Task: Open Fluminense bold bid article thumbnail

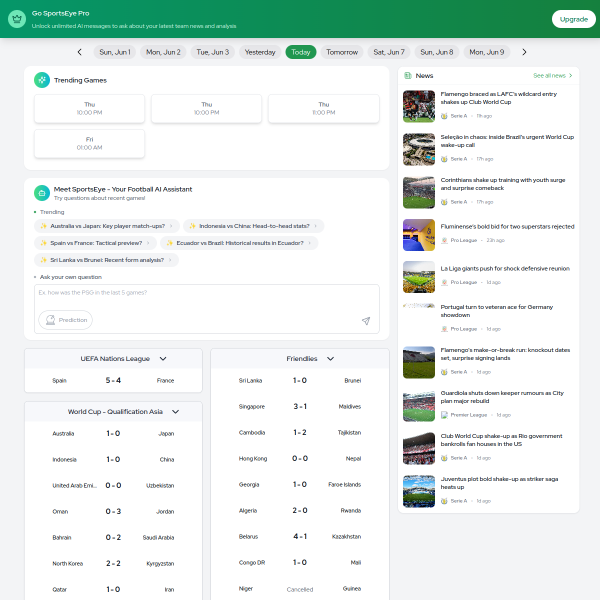Action: pos(419,235)
